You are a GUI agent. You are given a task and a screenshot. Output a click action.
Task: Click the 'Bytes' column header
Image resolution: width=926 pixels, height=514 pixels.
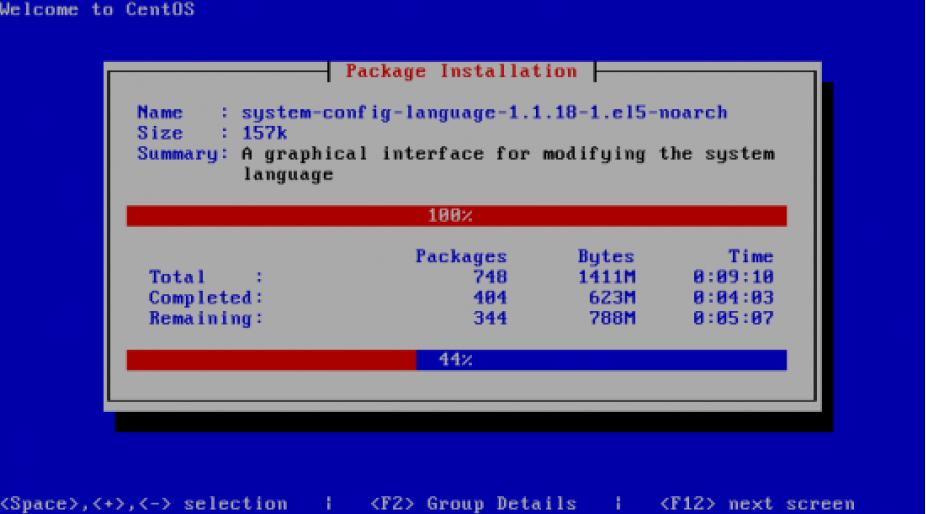click(606, 256)
